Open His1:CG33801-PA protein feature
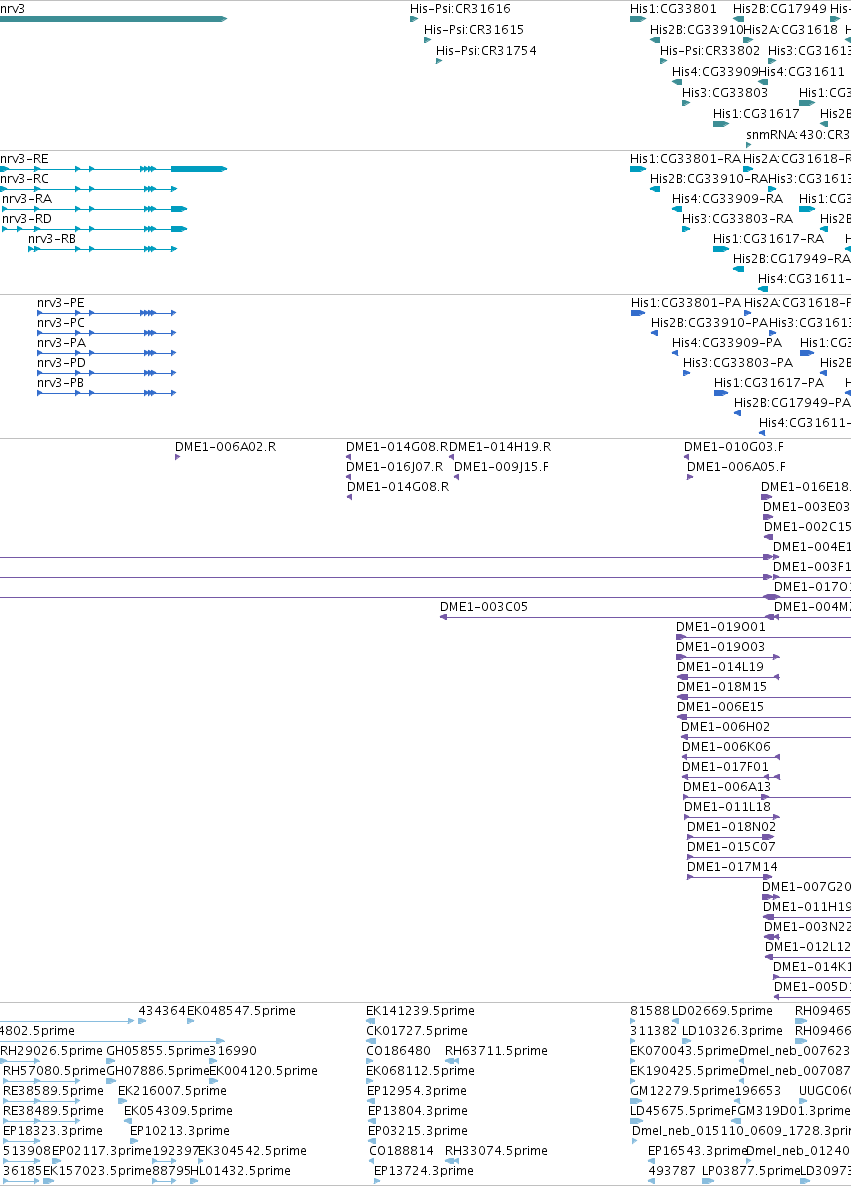This screenshot has height=1186, width=851. (x=686, y=303)
